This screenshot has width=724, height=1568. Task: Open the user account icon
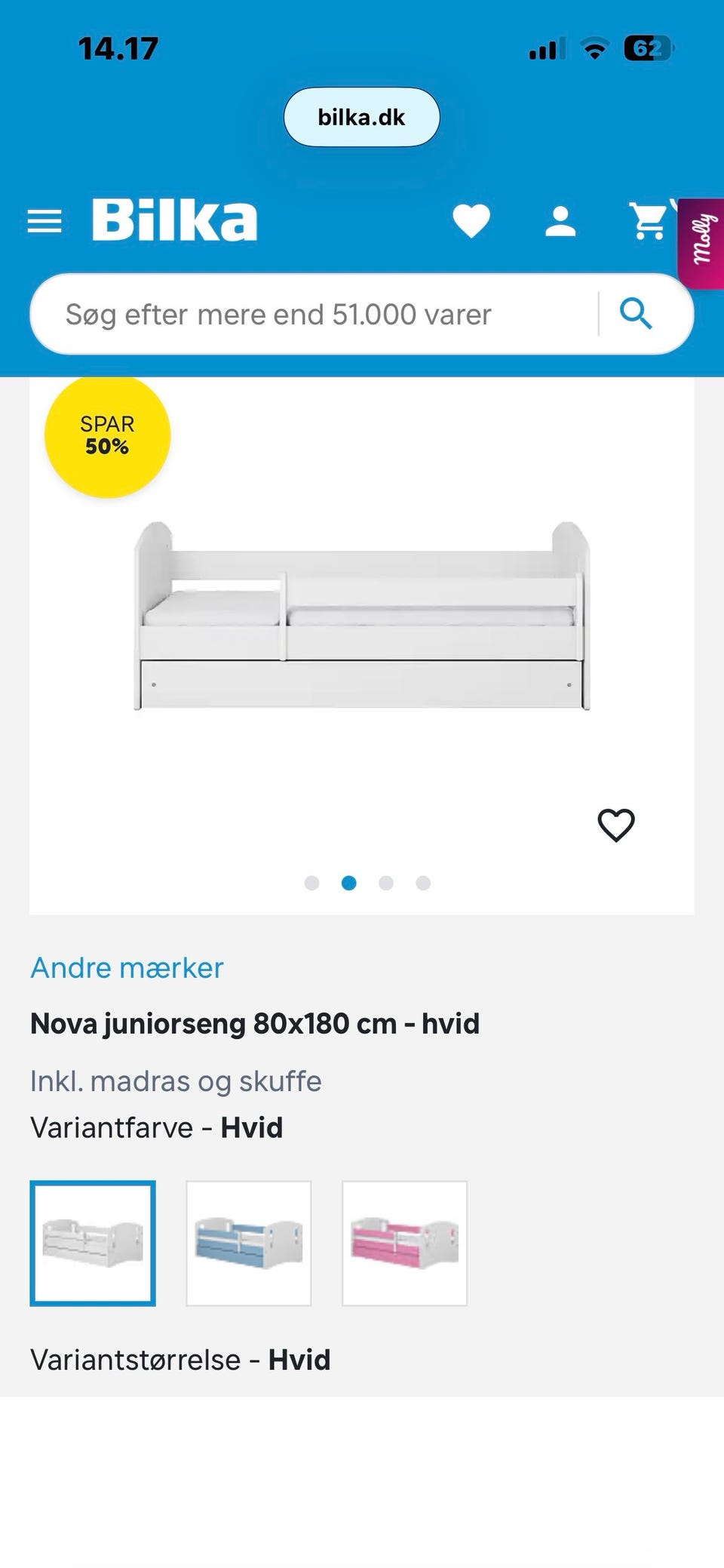(x=560, y=222)
